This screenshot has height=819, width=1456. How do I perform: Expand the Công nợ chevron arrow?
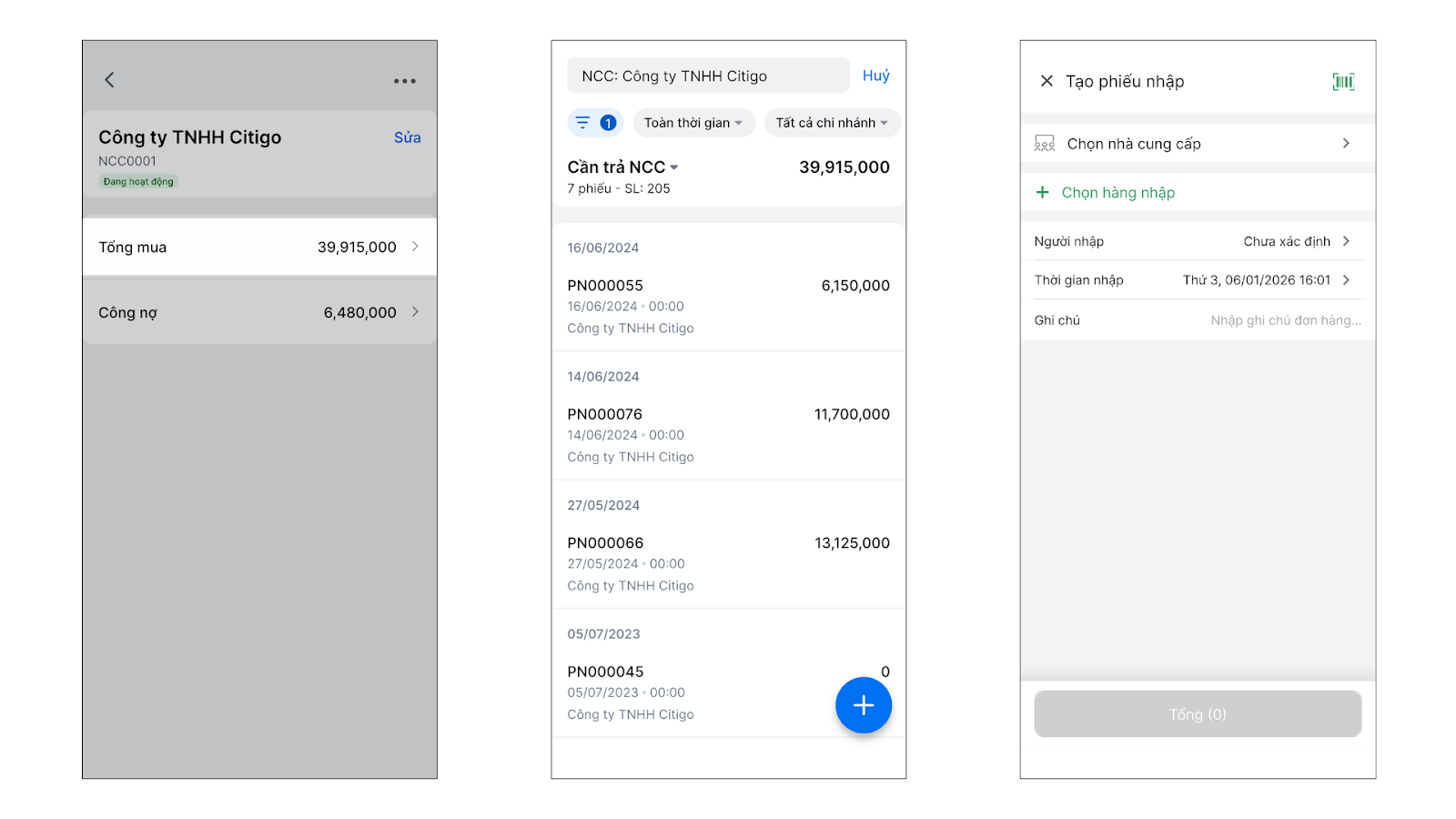(x=415, y=312)
